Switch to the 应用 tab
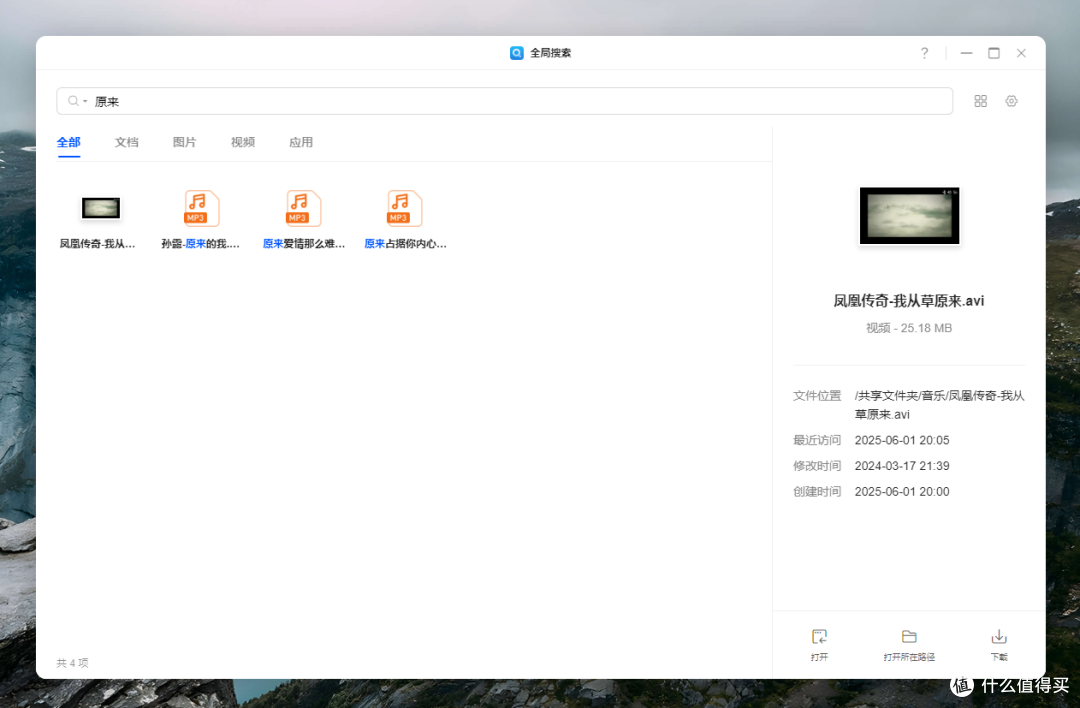1080x708 pixels. pyautogui.click(x=301, y=143)
